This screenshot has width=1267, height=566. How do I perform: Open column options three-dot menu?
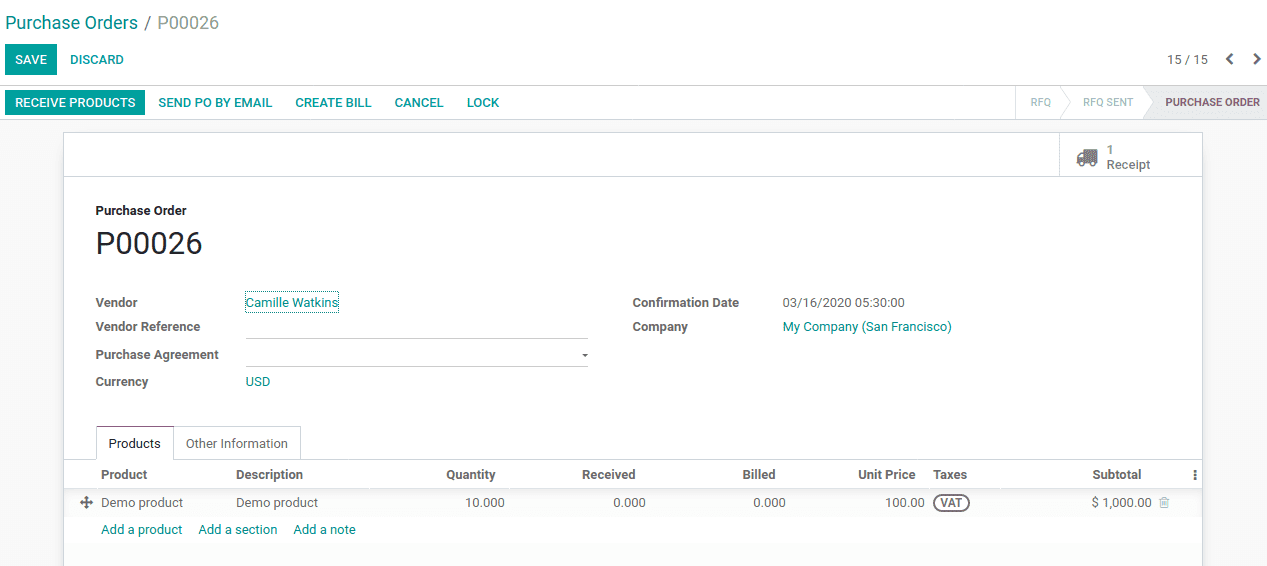pyautogui.click(x=1194, y=475)
